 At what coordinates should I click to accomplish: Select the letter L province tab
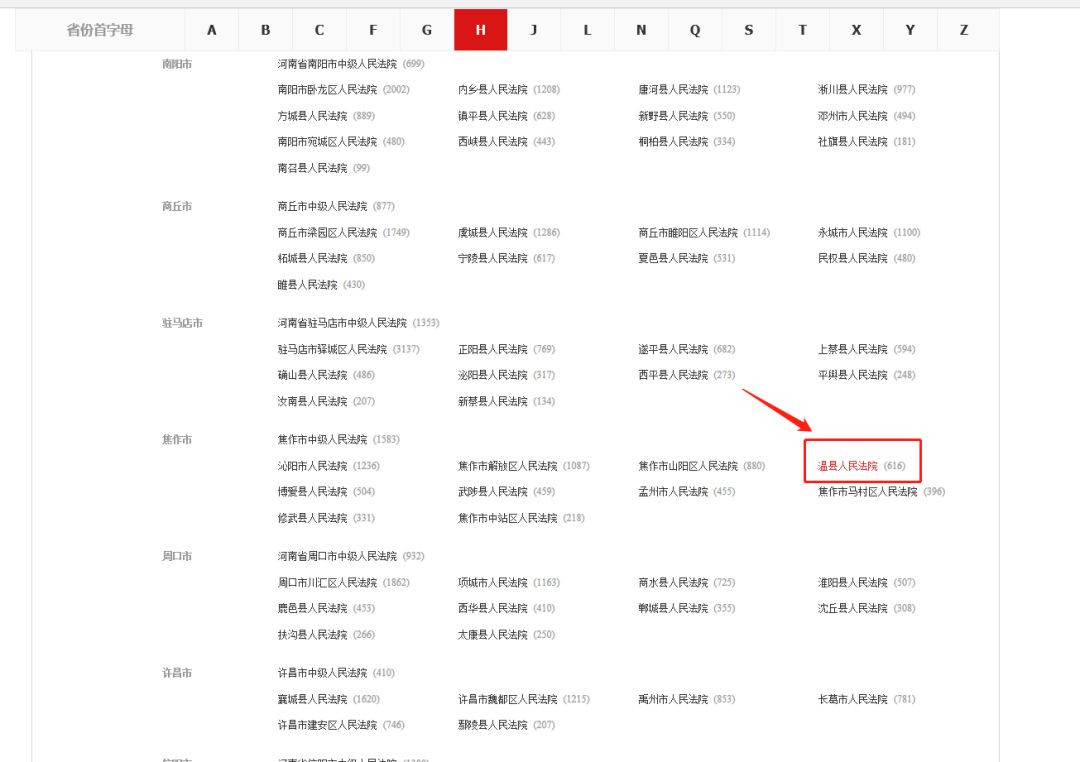tap(588, 30)
